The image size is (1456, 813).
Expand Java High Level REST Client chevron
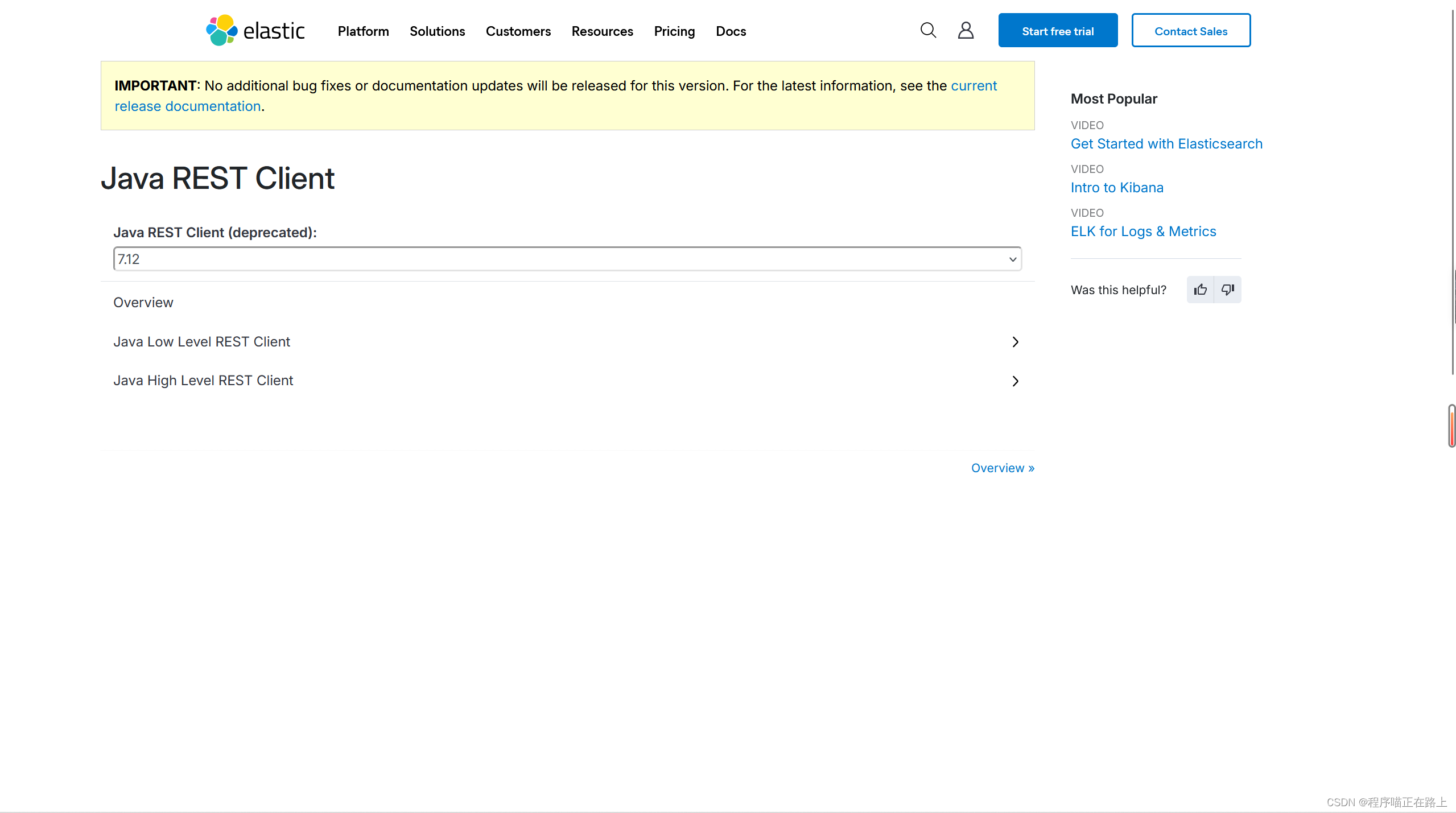(1015, 381)
